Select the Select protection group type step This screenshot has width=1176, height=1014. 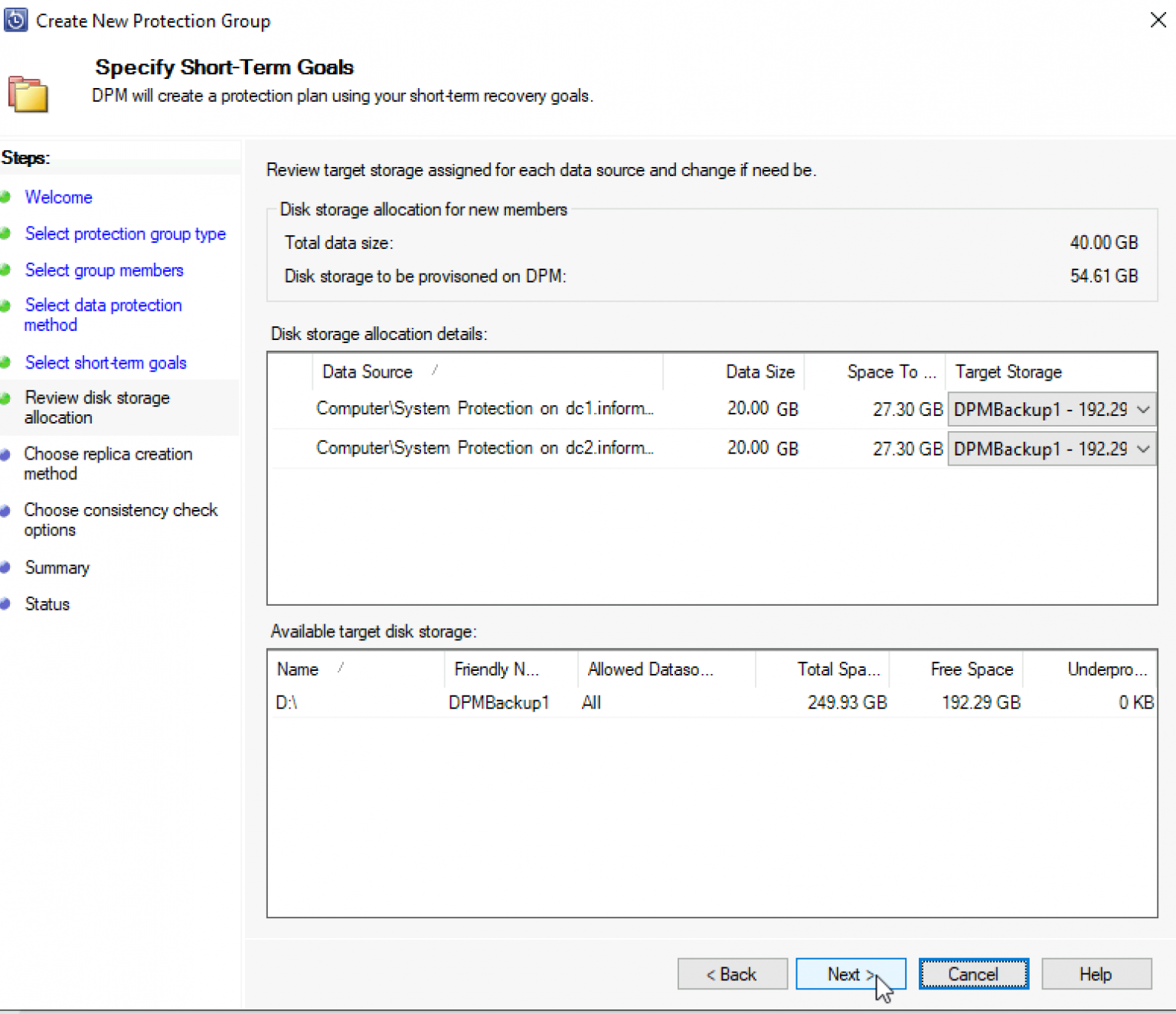pyautogui.click(x=125, y=234)
